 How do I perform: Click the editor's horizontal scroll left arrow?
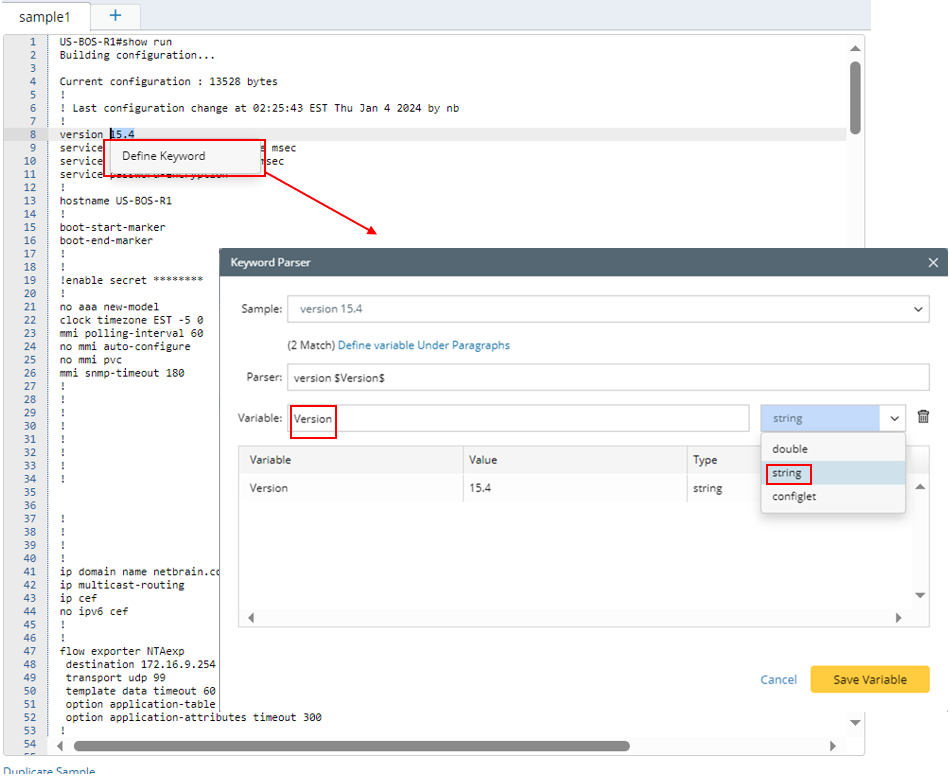[61, 745]
